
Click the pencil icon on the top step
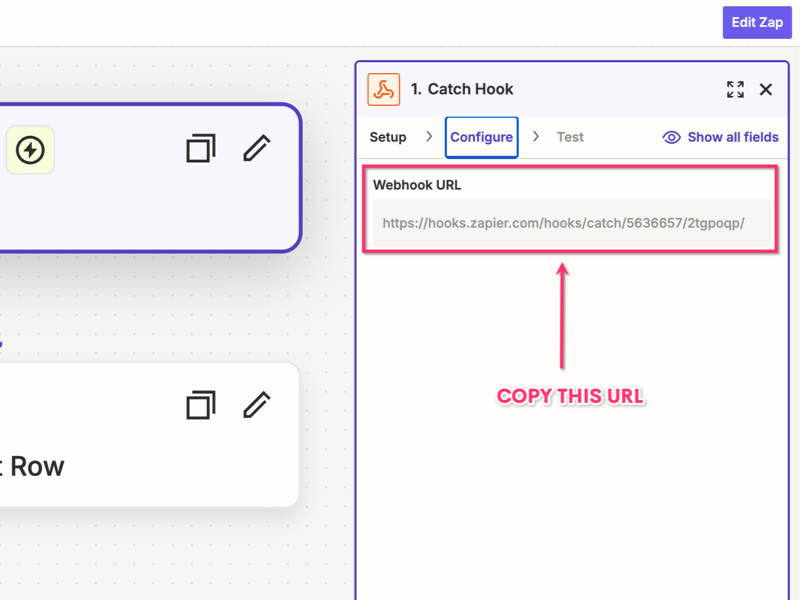(257, 148)
